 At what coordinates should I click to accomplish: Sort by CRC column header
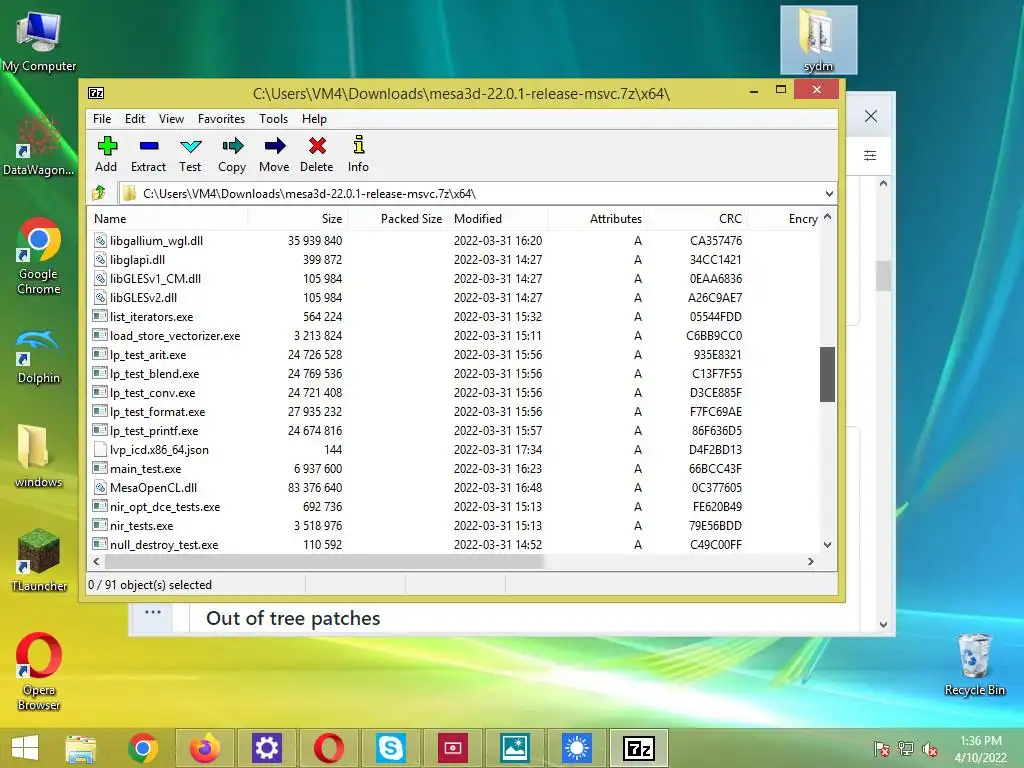697,219
